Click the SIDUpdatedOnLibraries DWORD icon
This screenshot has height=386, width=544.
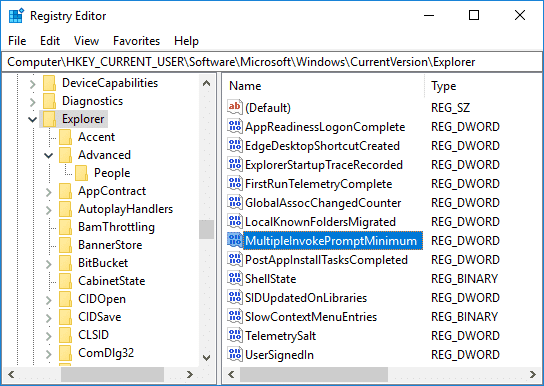(235, 297)
